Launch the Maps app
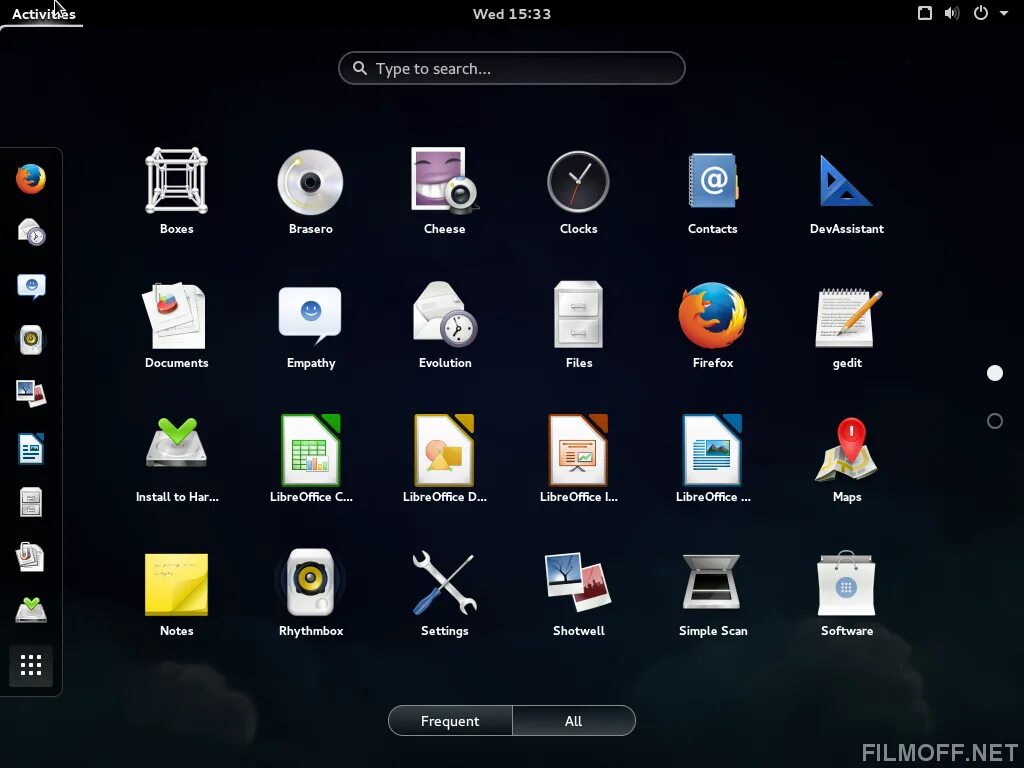Screen dimensions: 1024x768 pos(847,459)
